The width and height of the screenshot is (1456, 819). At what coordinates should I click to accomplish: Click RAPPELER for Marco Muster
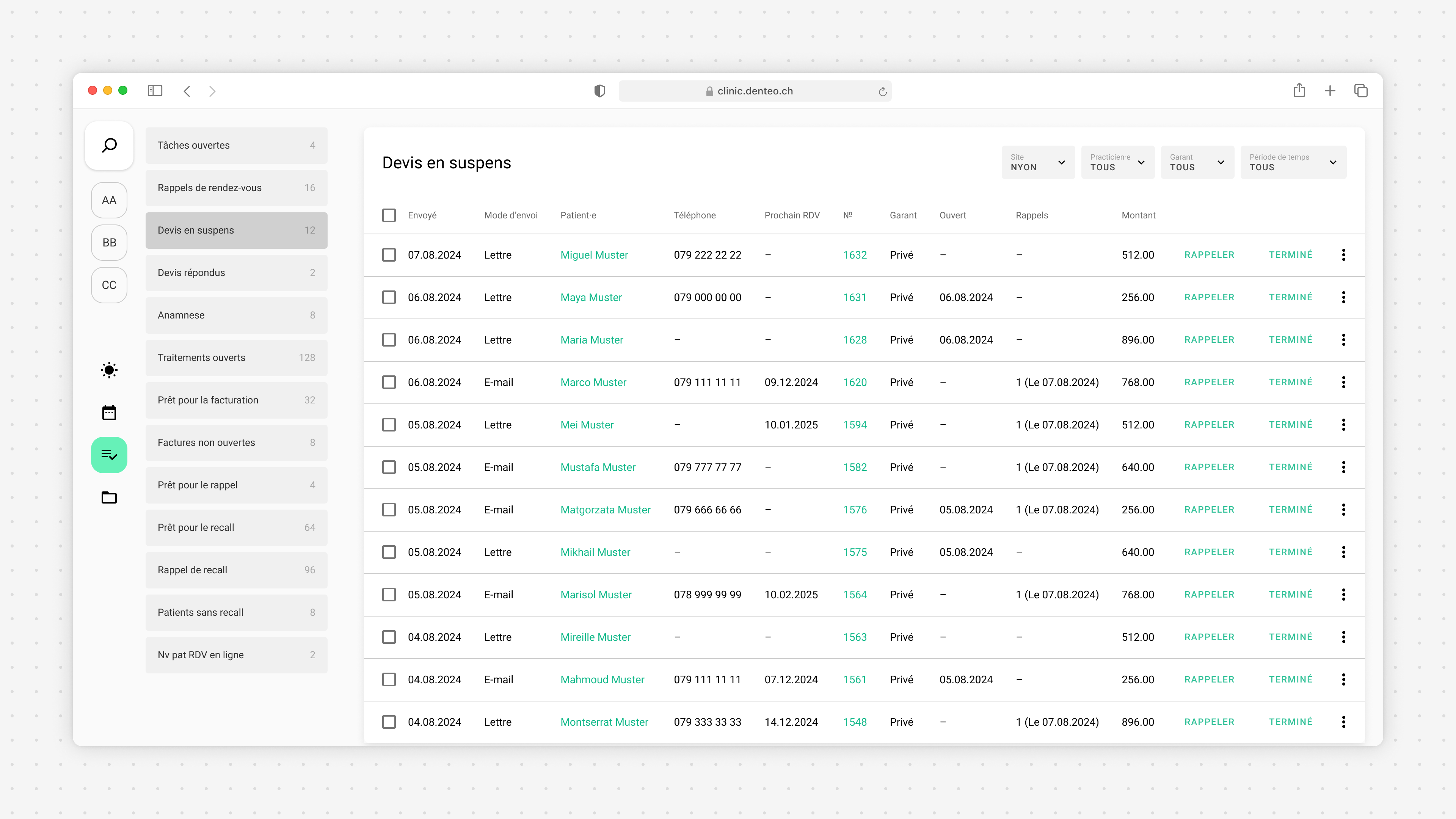click(1209, 382)
